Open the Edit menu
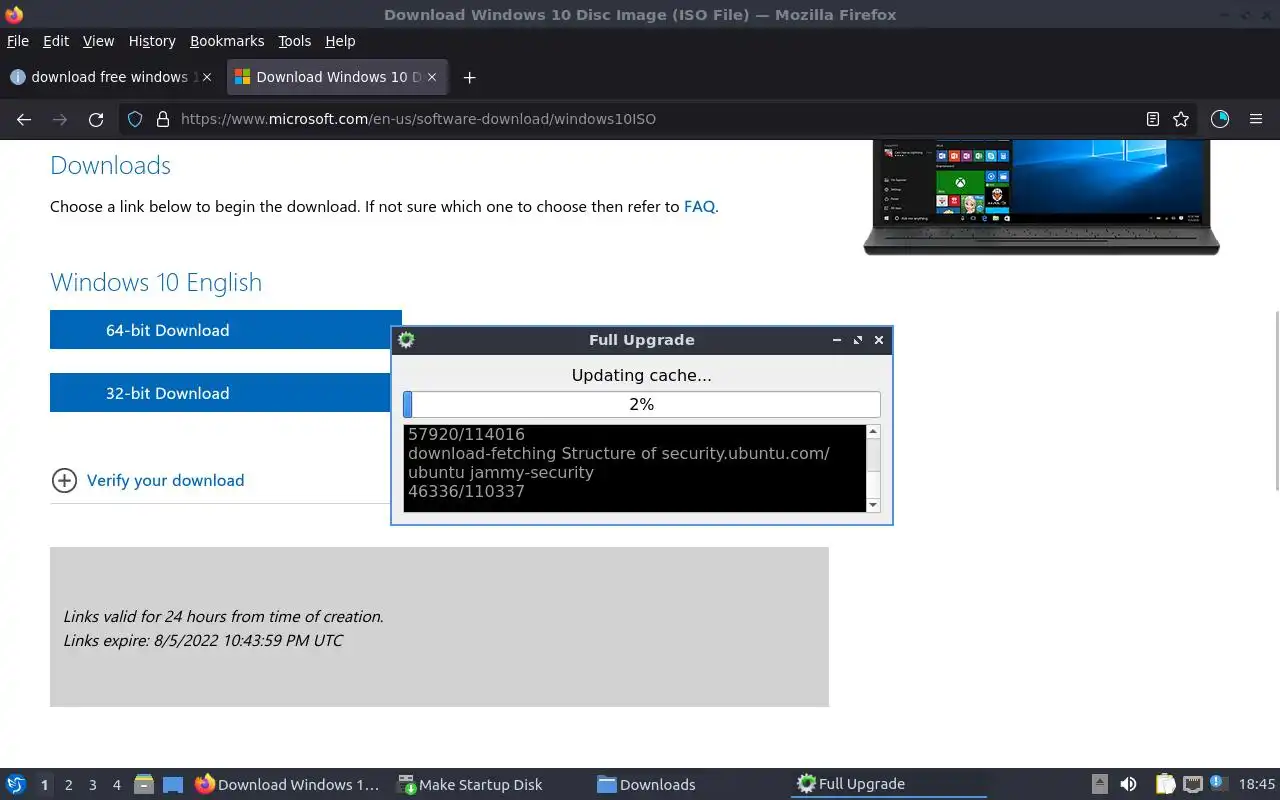 click(56, 41)
